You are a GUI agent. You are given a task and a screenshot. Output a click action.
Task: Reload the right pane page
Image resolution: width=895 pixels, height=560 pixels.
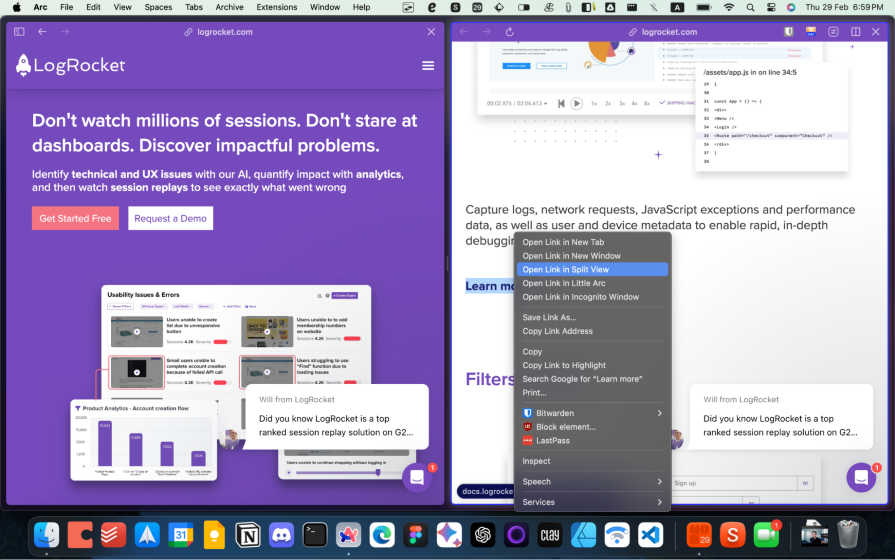pyautogui.click(x=510, y=32)
